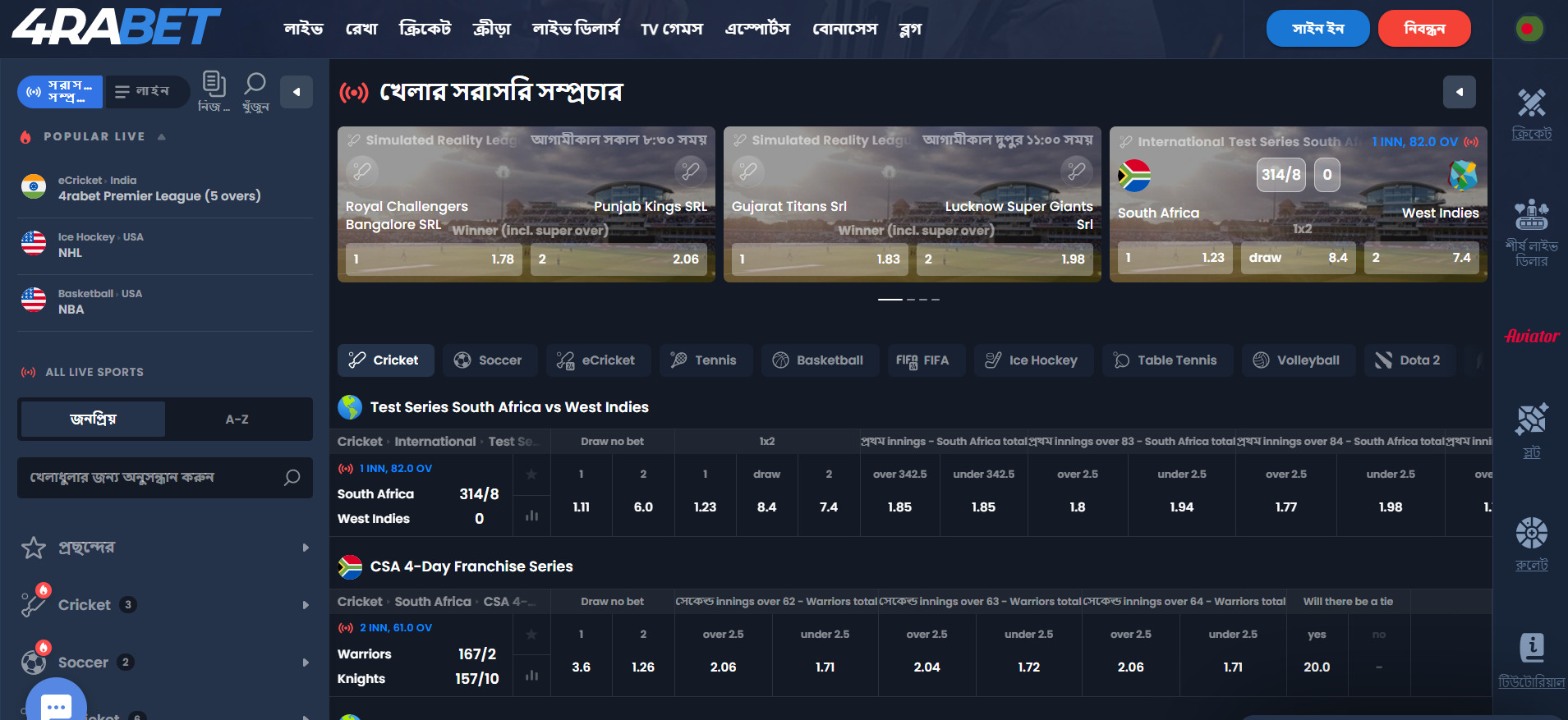This screenshot has width=1568, height=720.
Task: Favorite the South Africa vs West Indies match star
Action: coord(531,474)
